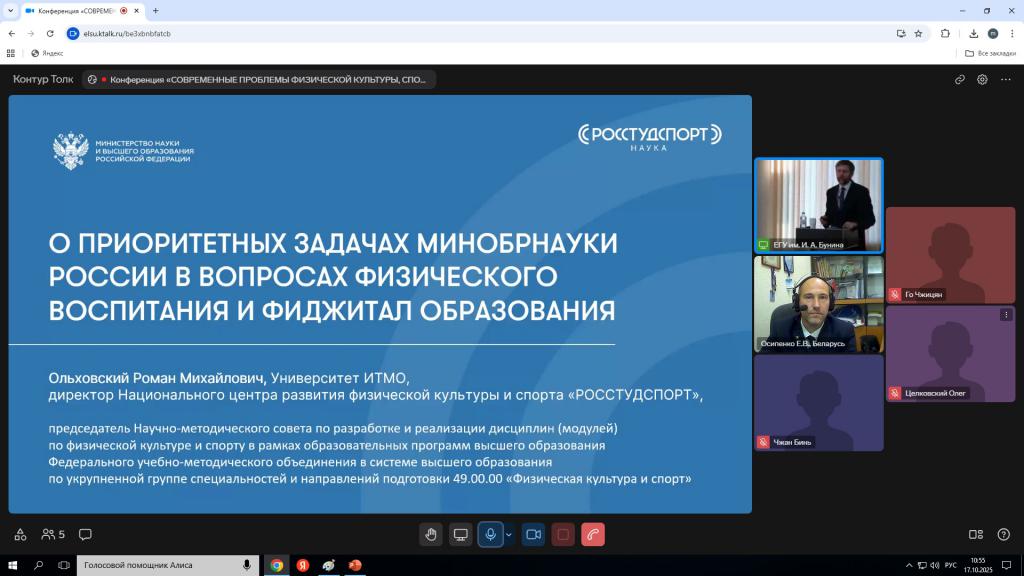Open the conference chat panel
This screenshot has width=1024, height=576.
point(85,534)
